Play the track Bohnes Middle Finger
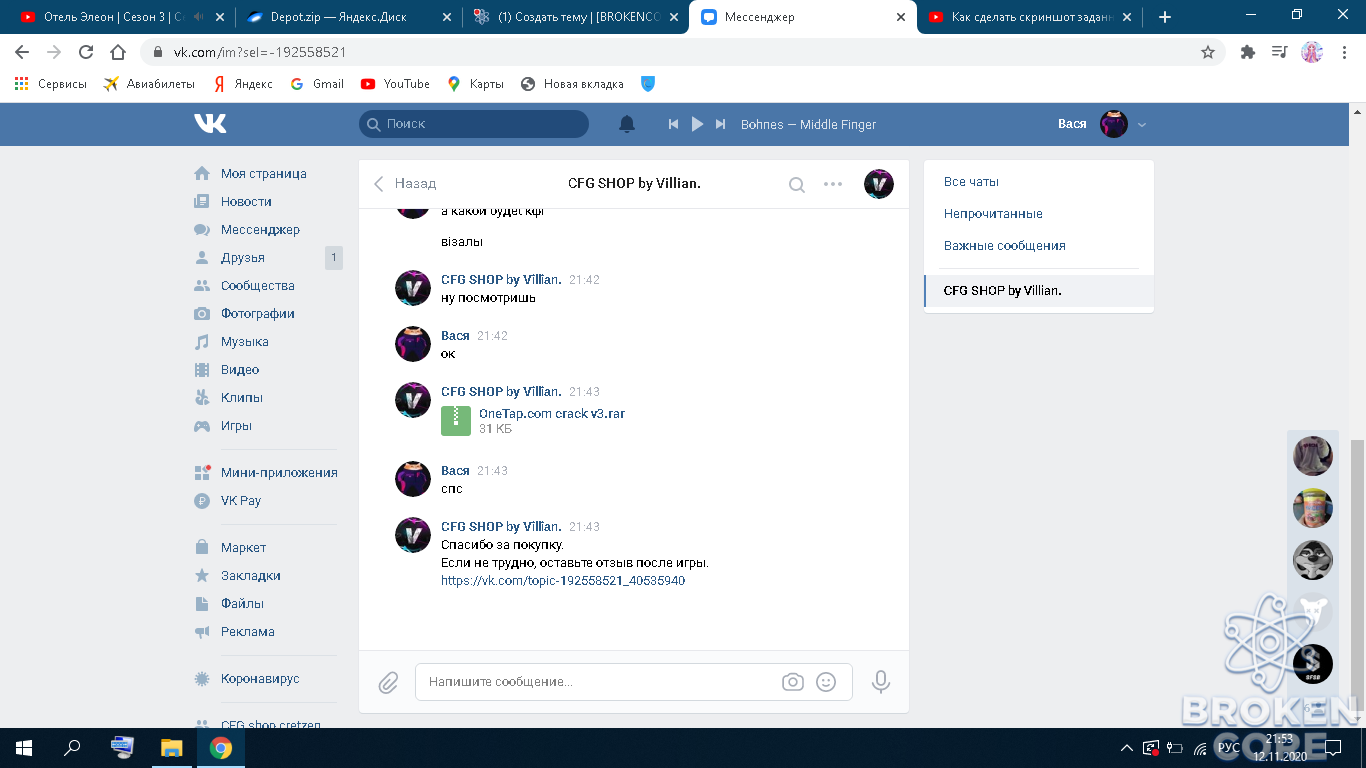The height and width of the screenshot is (768, 1366). coord(697,124)
